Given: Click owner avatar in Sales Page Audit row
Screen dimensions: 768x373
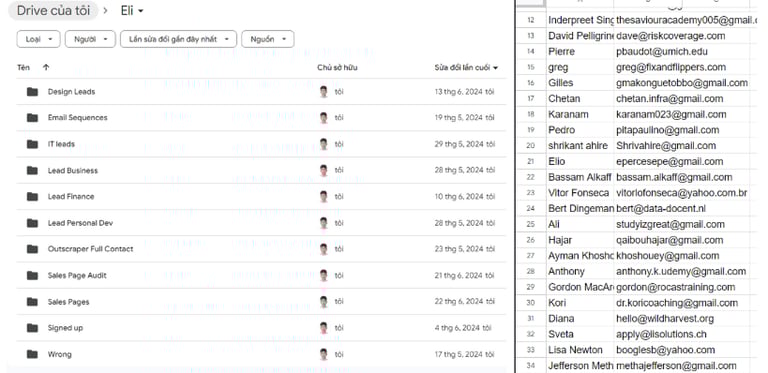Looking at the screenshot, I should point(323,275).
